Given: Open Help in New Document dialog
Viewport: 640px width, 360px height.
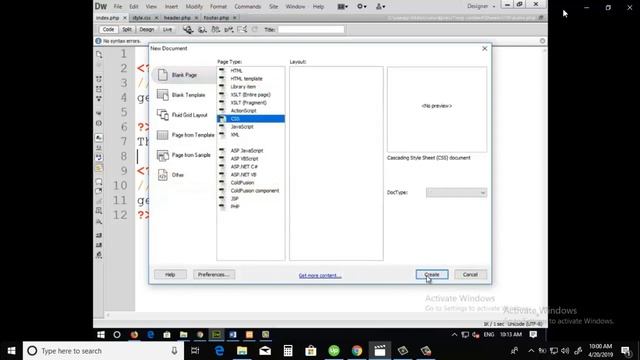Looking at the screenshot, I should pyautogui.click(x=170, y=274).
